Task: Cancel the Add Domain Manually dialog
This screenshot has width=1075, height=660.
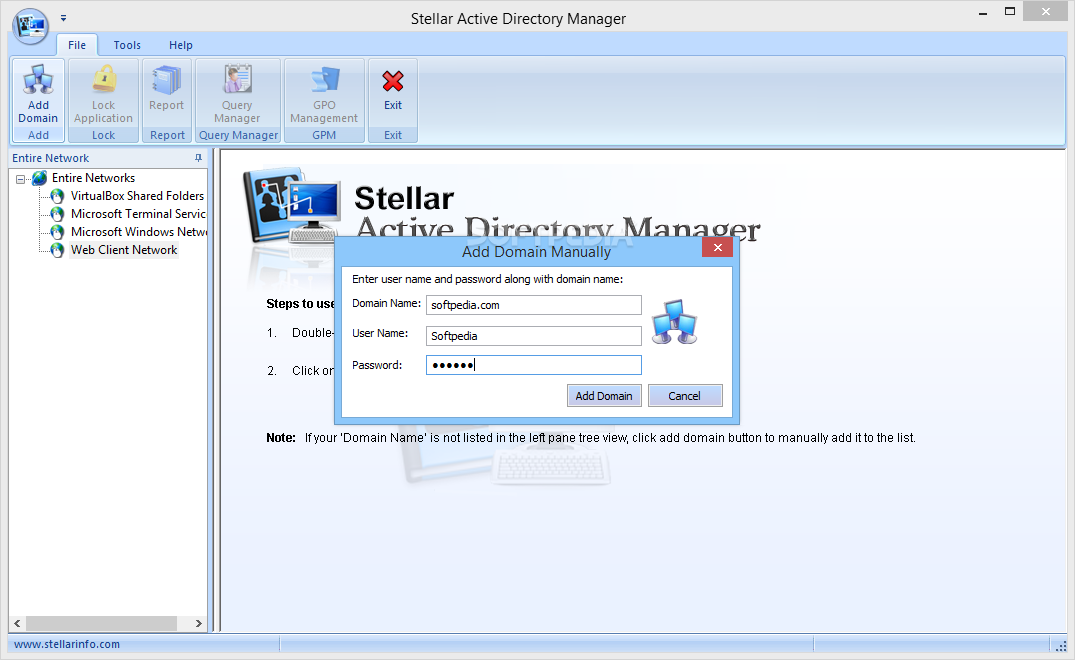Action: (685, 395)
